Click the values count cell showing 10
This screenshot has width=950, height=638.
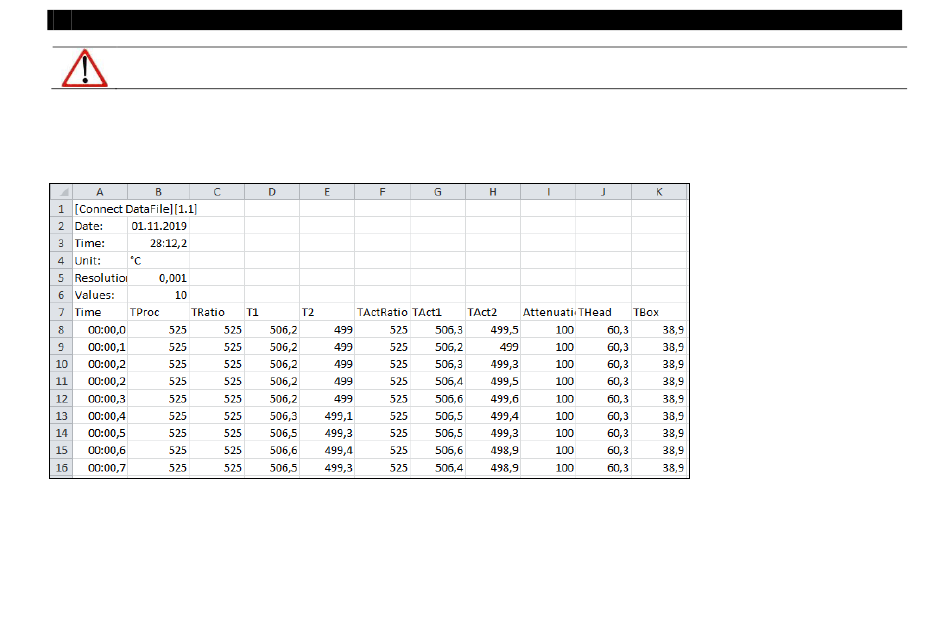[159, 295]
